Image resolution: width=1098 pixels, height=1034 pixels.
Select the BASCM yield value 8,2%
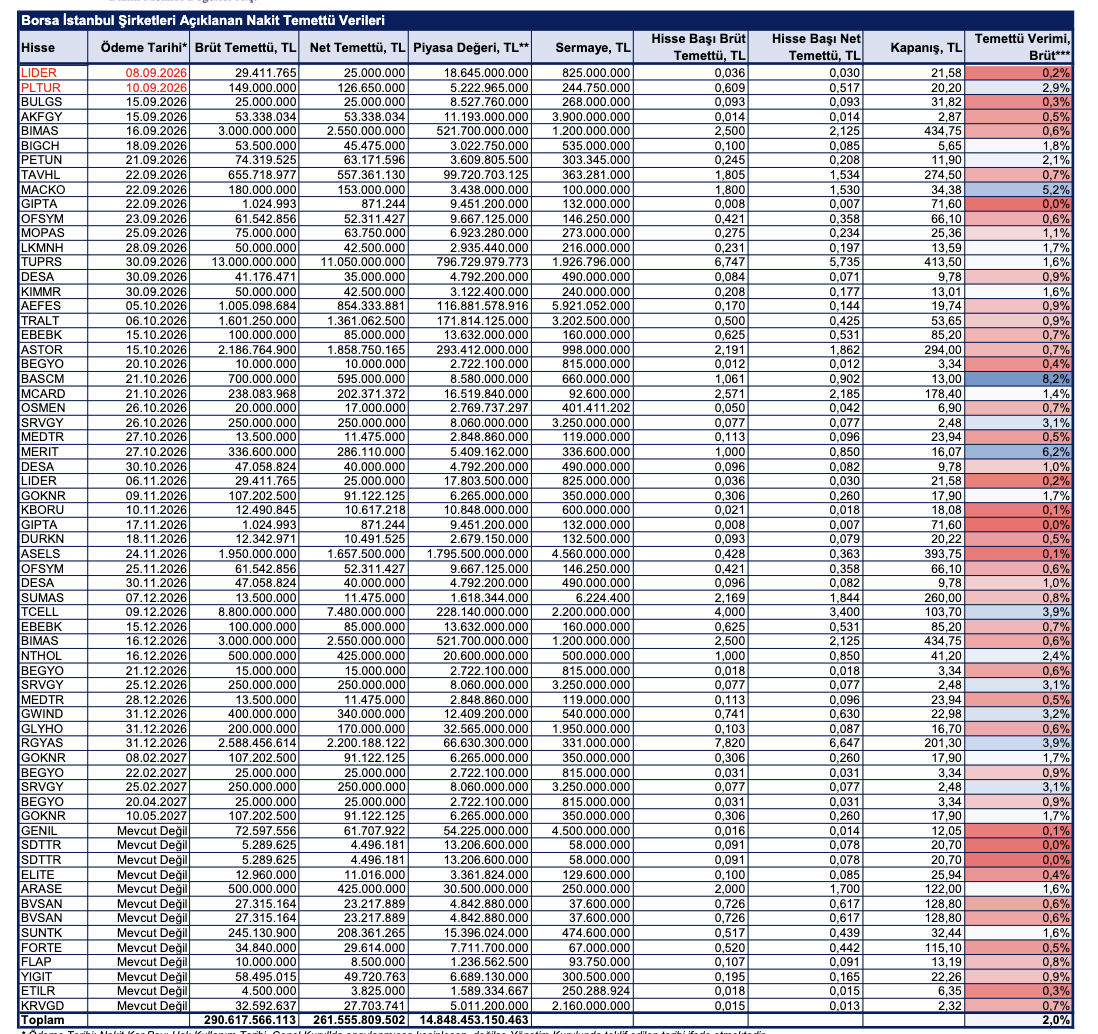point(1056,379)
